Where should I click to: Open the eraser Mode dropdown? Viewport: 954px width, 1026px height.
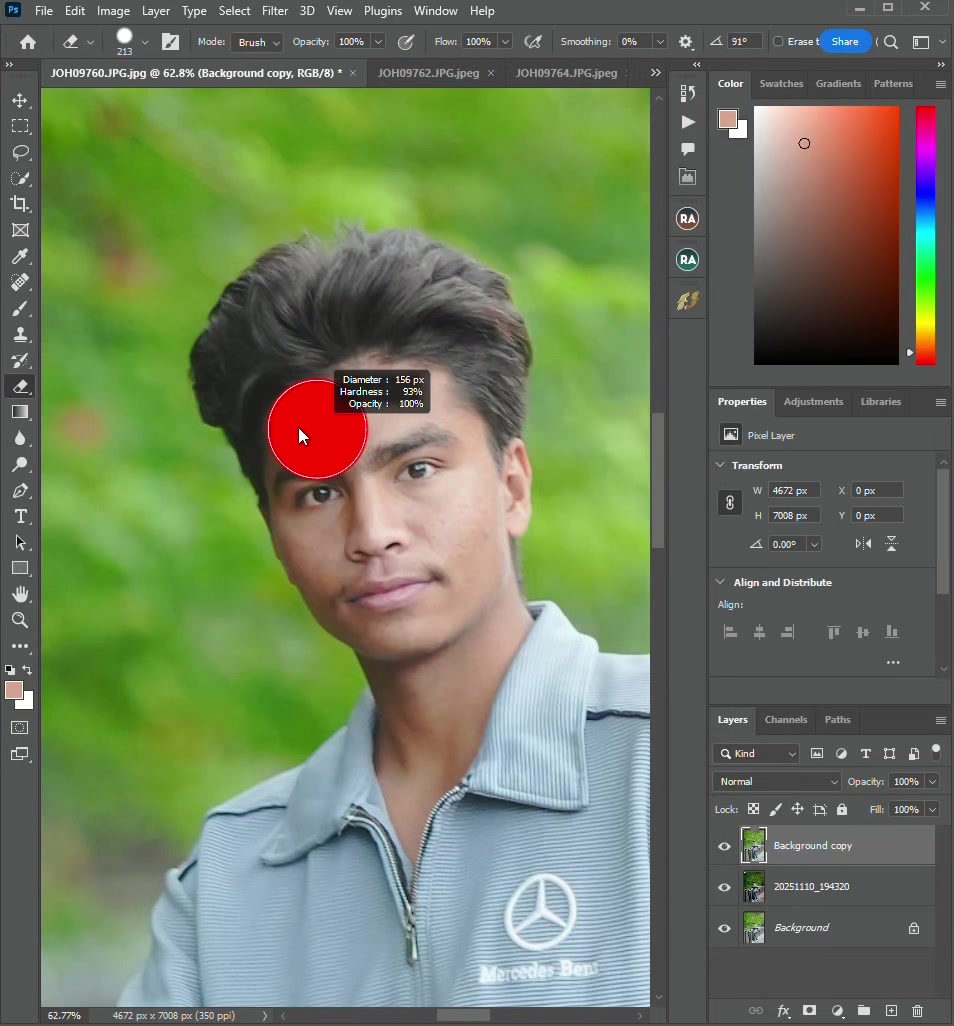click(256, 42)
